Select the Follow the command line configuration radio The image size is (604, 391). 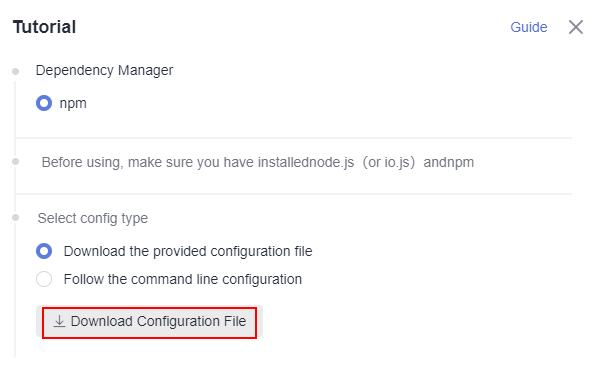pos(44,279)
